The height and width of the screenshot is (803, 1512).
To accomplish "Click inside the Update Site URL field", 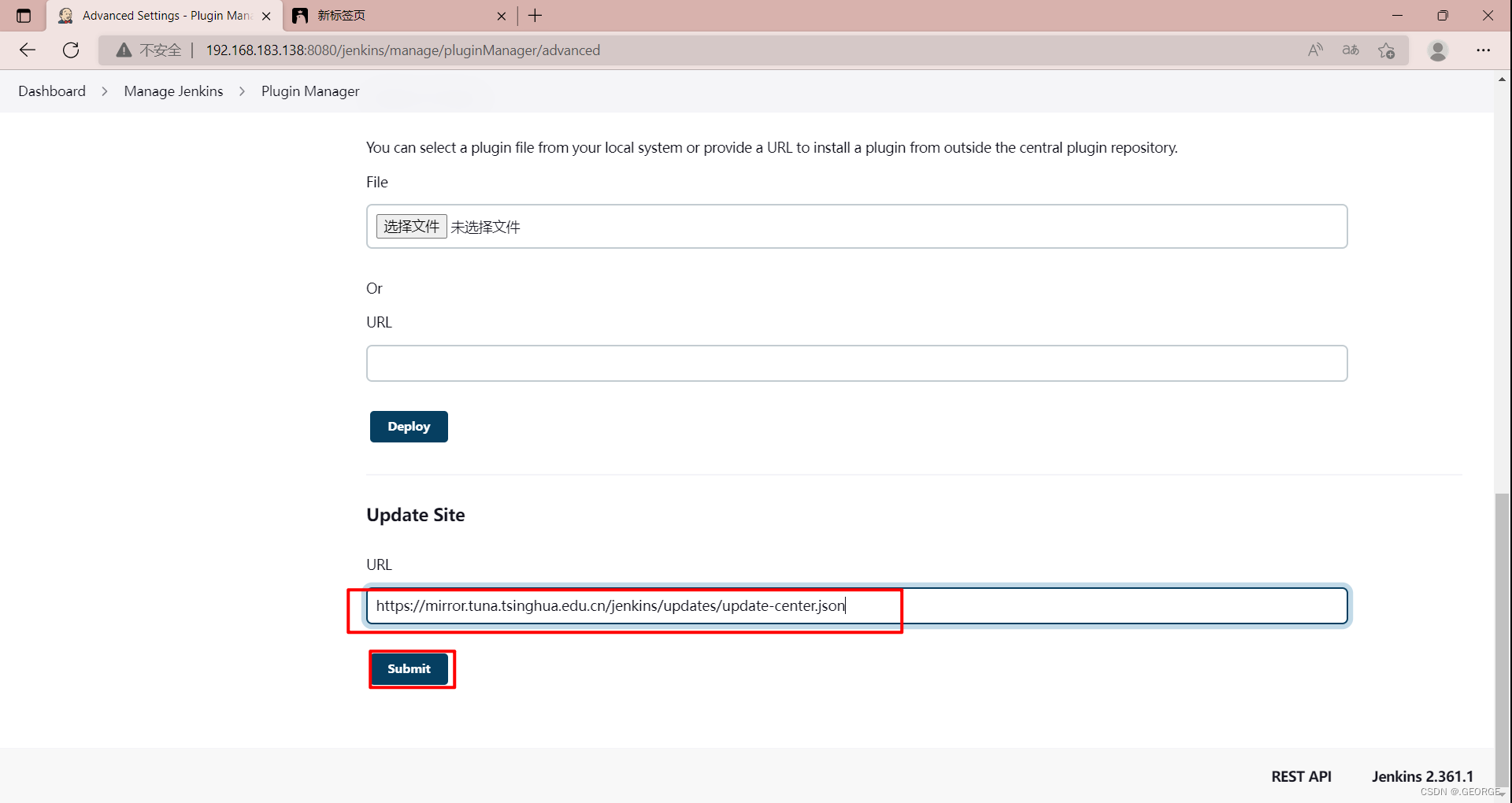I will pyautogui.click(x=857, y=606).
